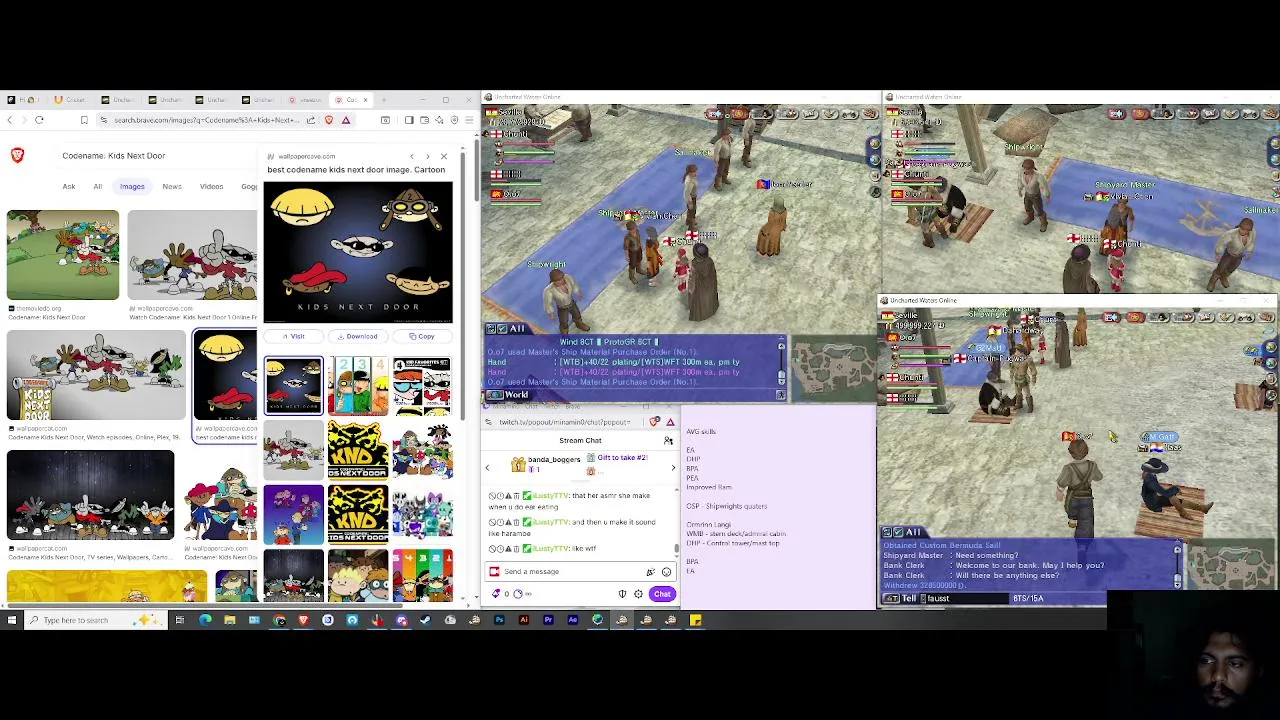
Task: Open the Brave main hamburger menu
Action: 469,120
